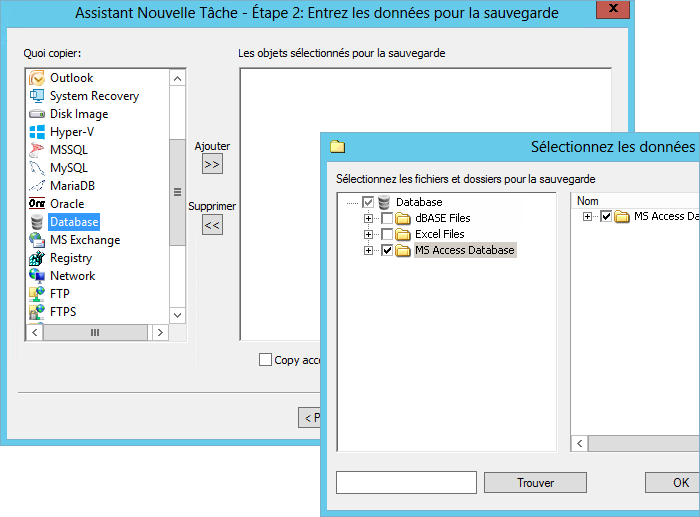Select the Outlook icon in the list
Screen dimensions: 700x517
[x=37, y=78]
